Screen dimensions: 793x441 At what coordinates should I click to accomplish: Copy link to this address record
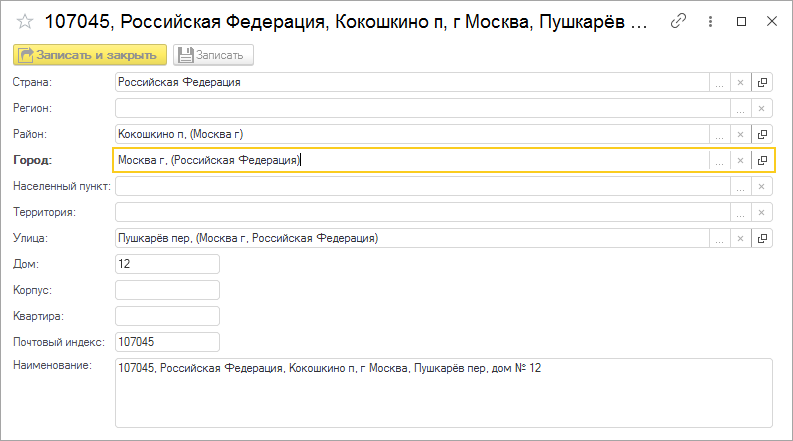[x=679, y=21]
